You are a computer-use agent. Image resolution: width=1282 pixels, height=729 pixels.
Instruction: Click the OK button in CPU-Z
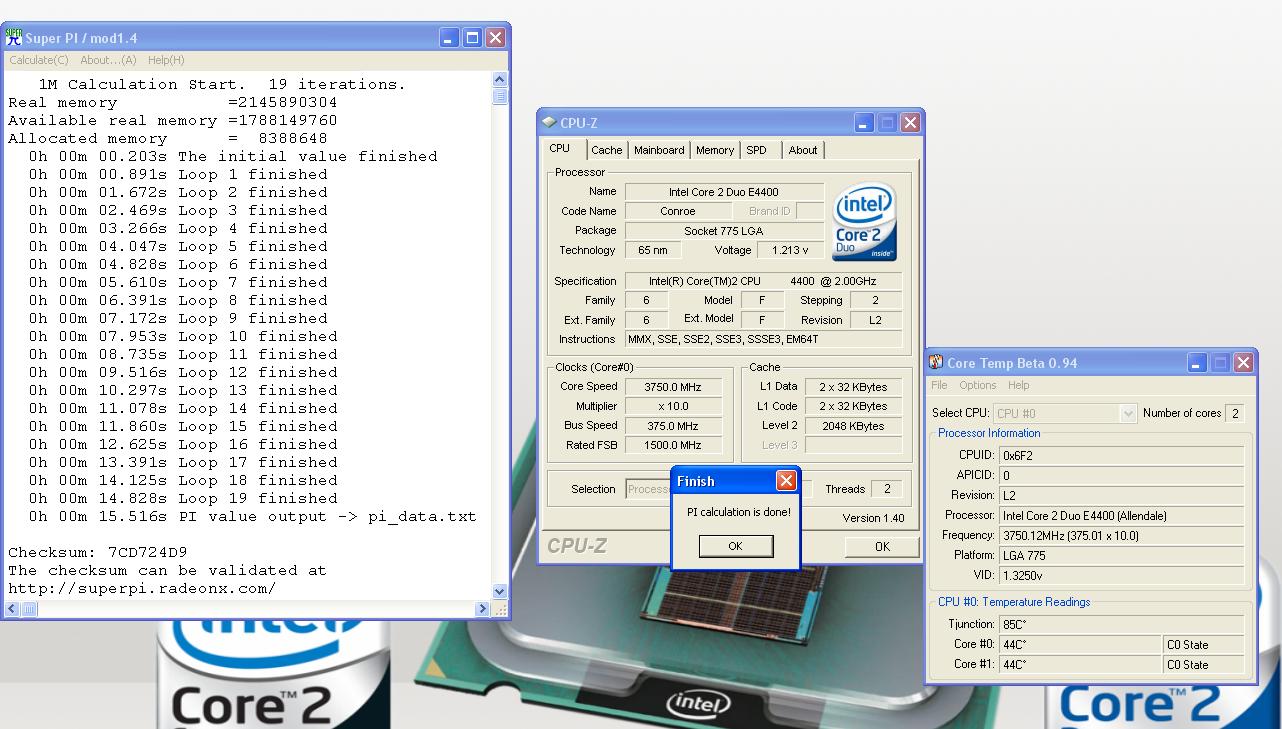(882, 546)
